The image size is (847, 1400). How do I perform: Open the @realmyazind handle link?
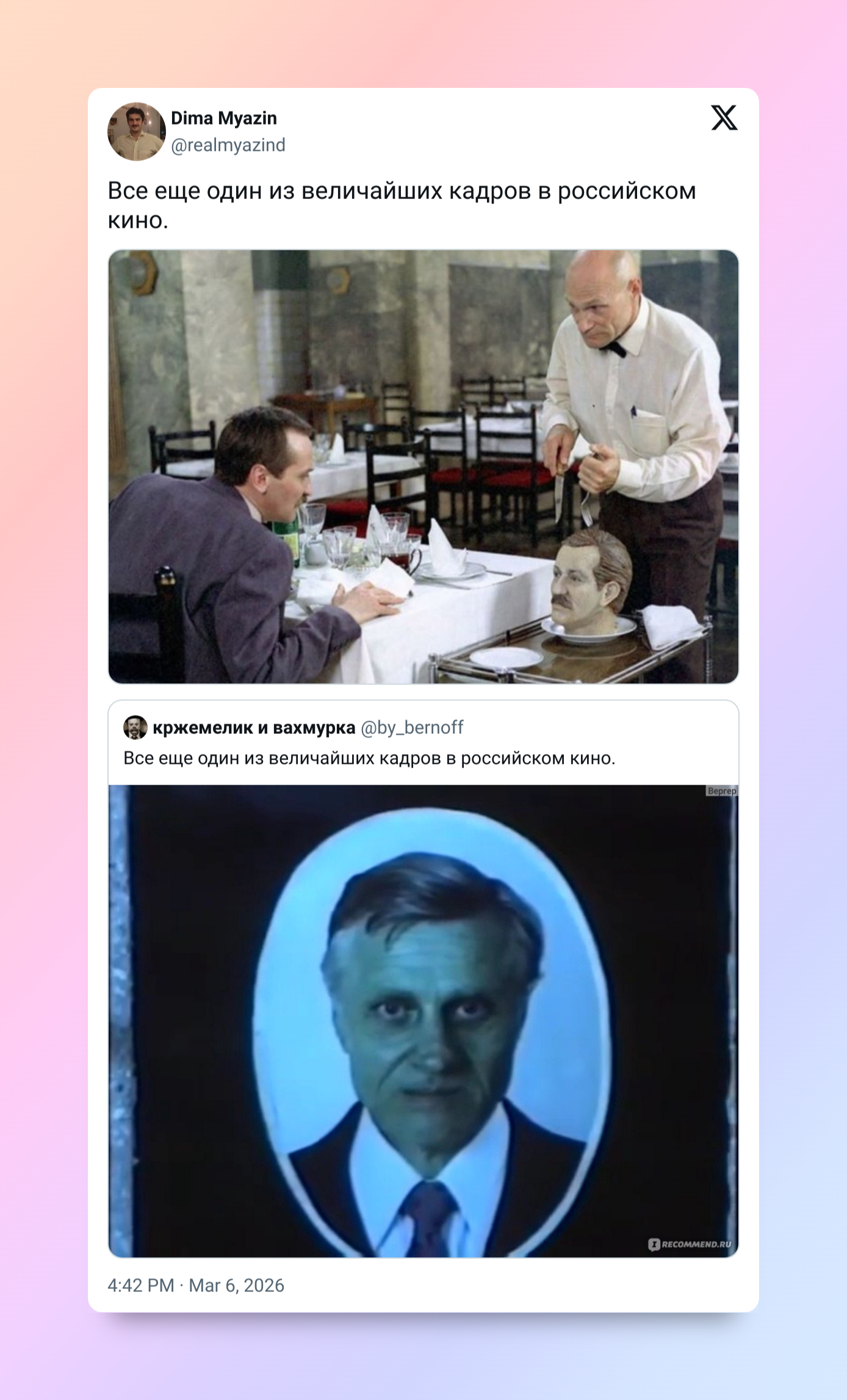(228, 145)
